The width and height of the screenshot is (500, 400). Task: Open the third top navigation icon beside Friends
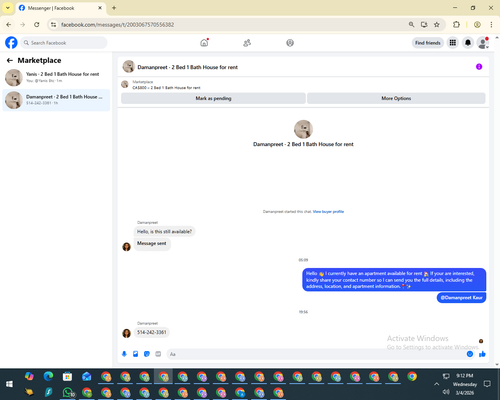coord(290,43)
